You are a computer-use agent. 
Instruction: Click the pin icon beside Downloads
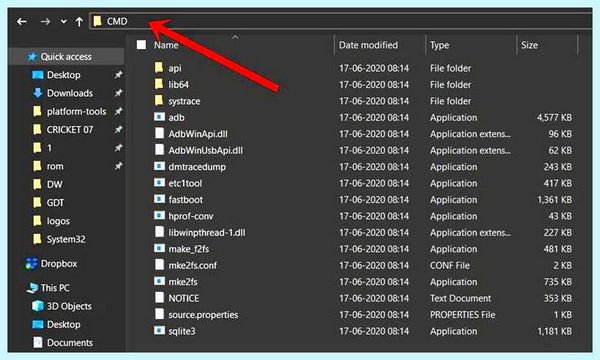(119, 93)
